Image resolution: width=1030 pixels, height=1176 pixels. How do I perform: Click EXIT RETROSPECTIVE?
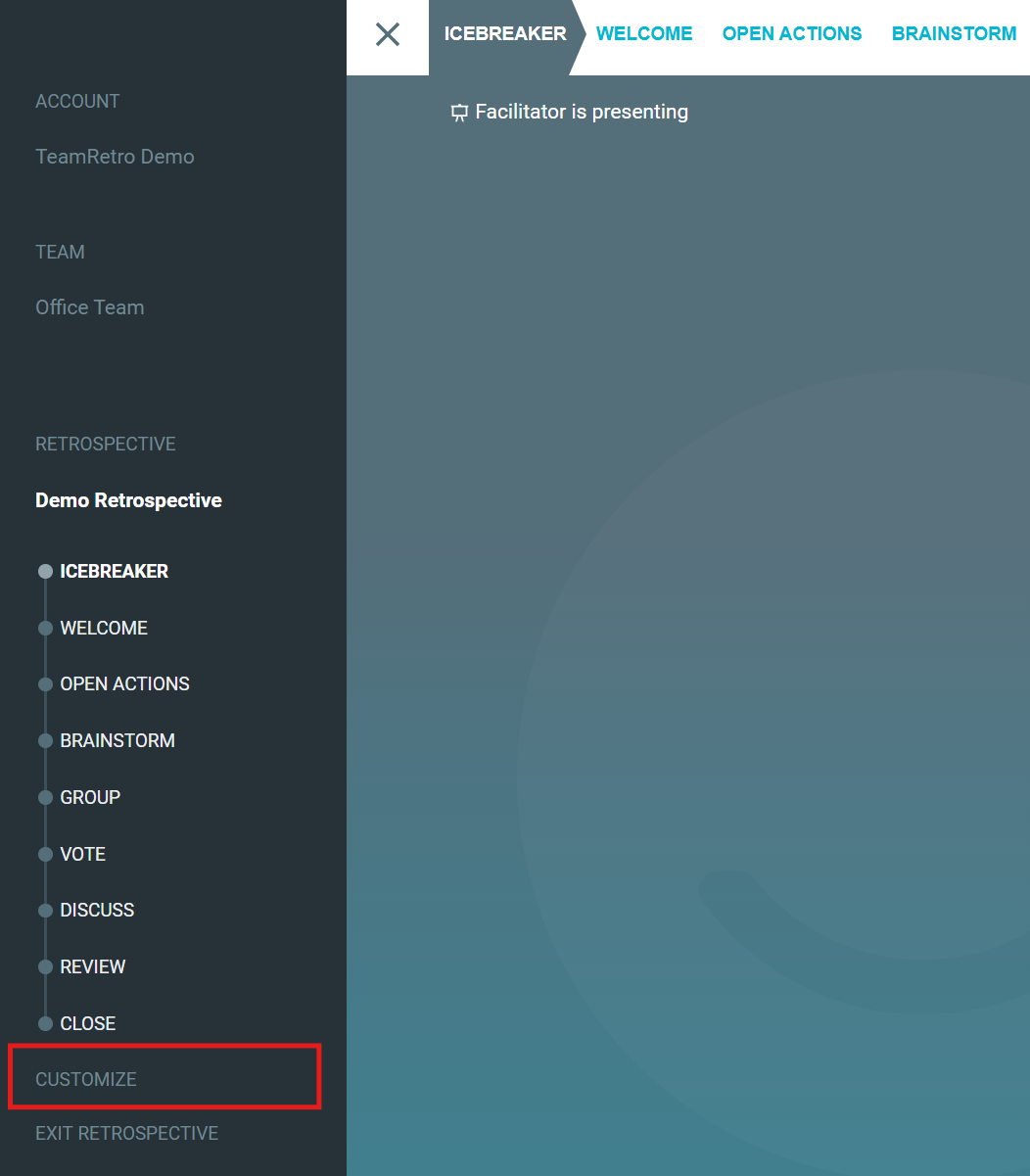click(126, 1133)
